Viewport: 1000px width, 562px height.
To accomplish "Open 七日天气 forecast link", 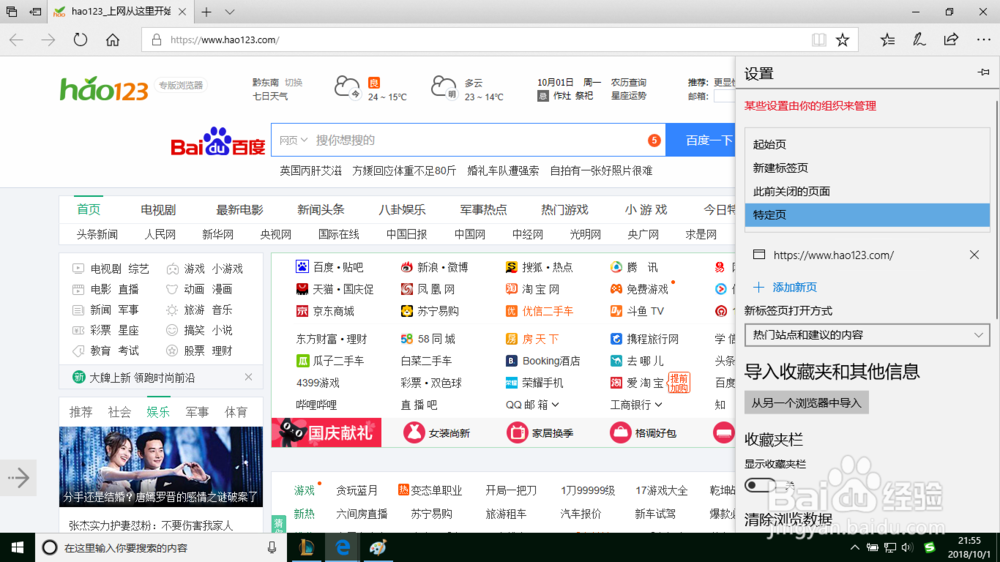I will pos(270,96).
